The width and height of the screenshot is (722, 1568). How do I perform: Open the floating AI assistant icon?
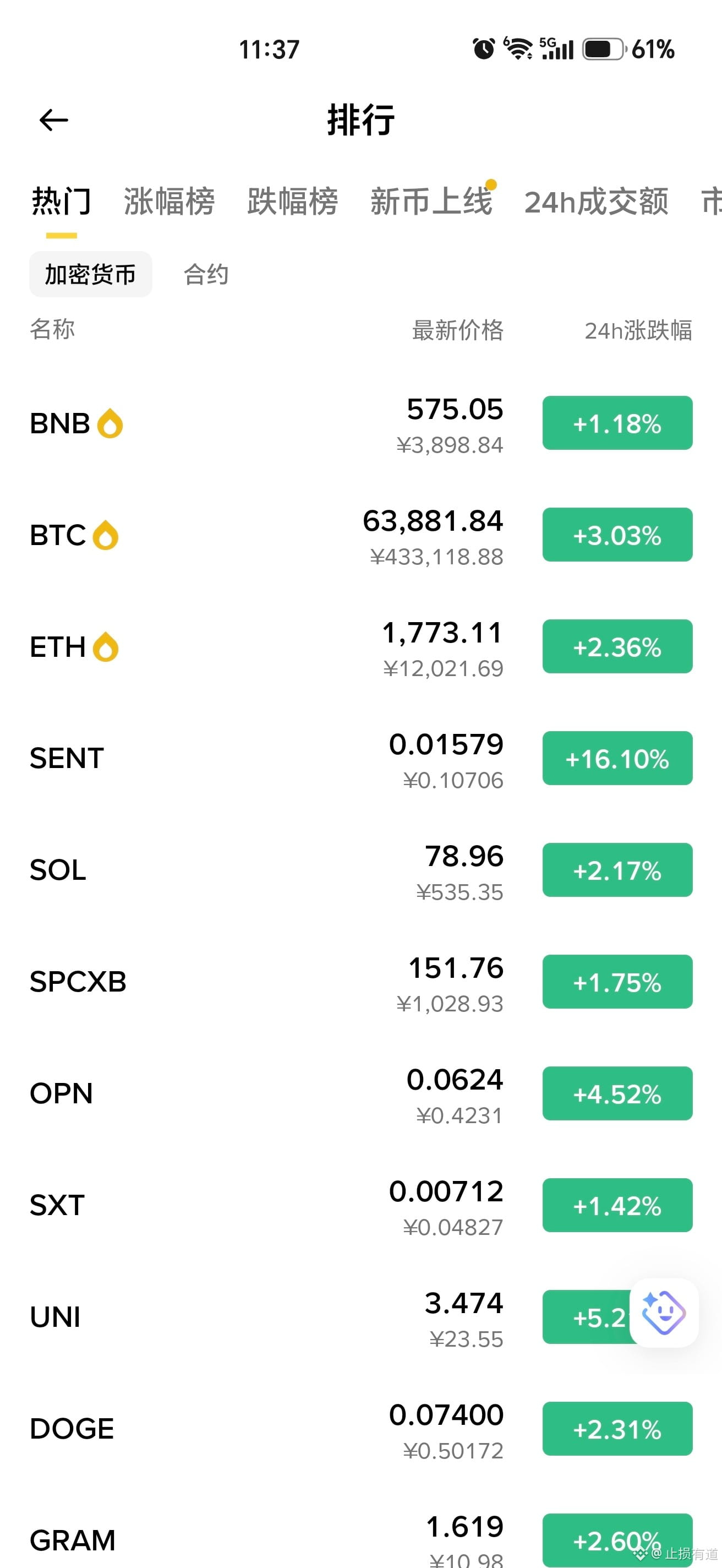coord(664,1313)
